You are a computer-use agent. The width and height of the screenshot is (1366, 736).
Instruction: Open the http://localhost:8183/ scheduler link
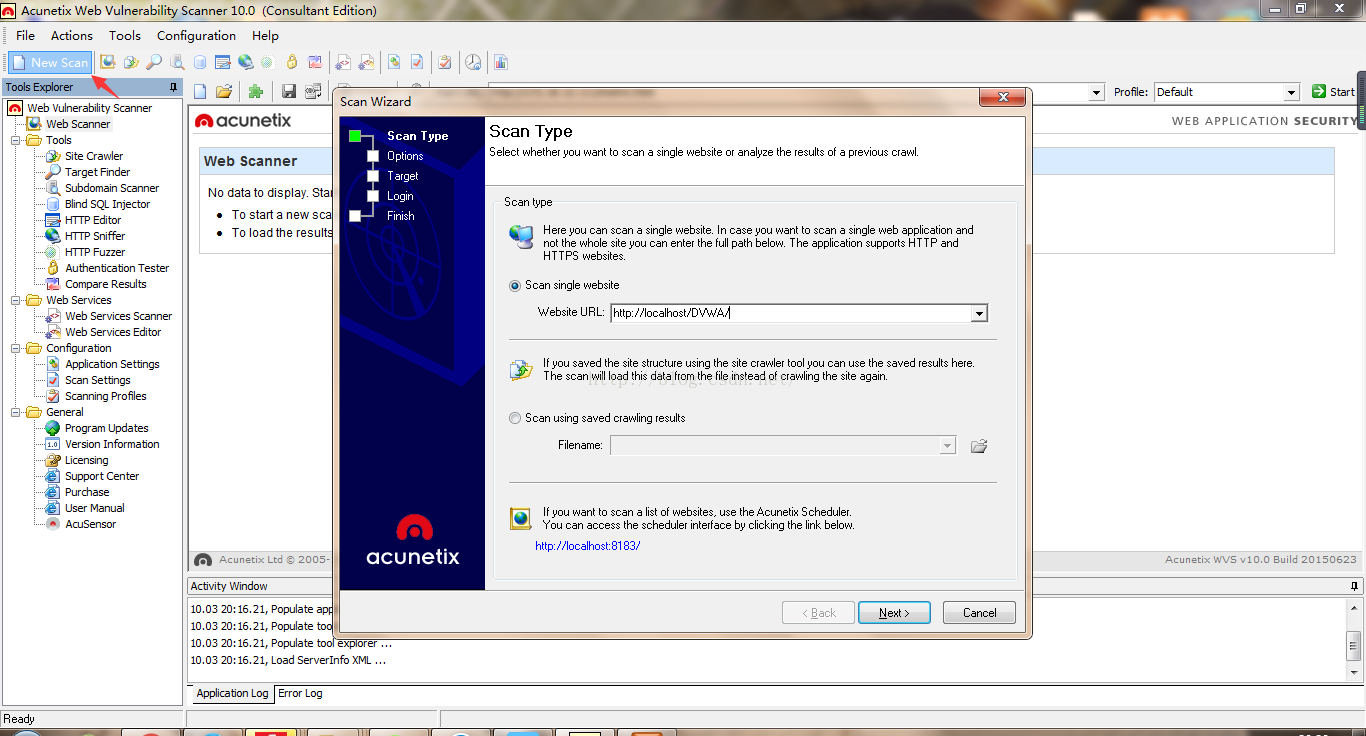pos(588,546)
